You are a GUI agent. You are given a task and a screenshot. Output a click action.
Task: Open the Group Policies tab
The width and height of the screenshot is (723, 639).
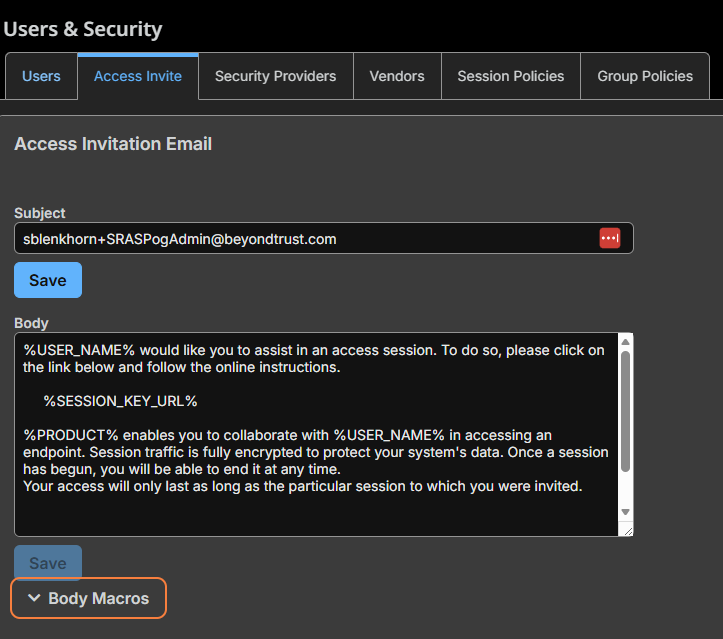pos(645,76)
